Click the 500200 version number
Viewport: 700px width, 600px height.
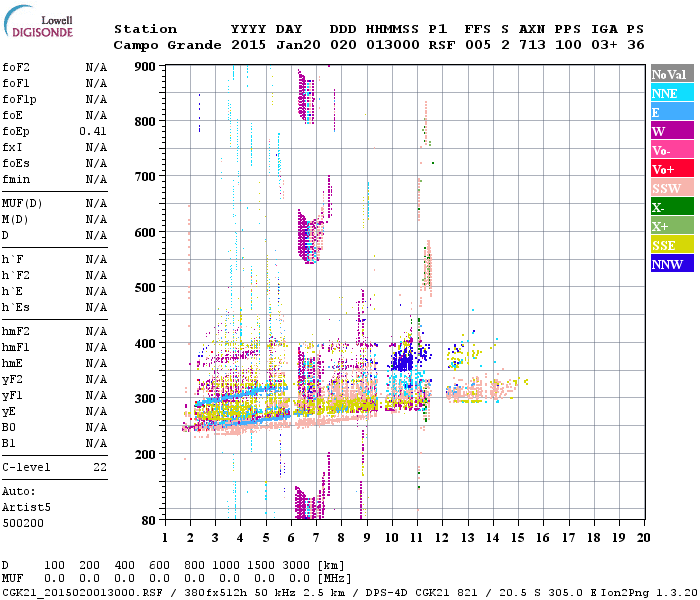pos(23,523)
